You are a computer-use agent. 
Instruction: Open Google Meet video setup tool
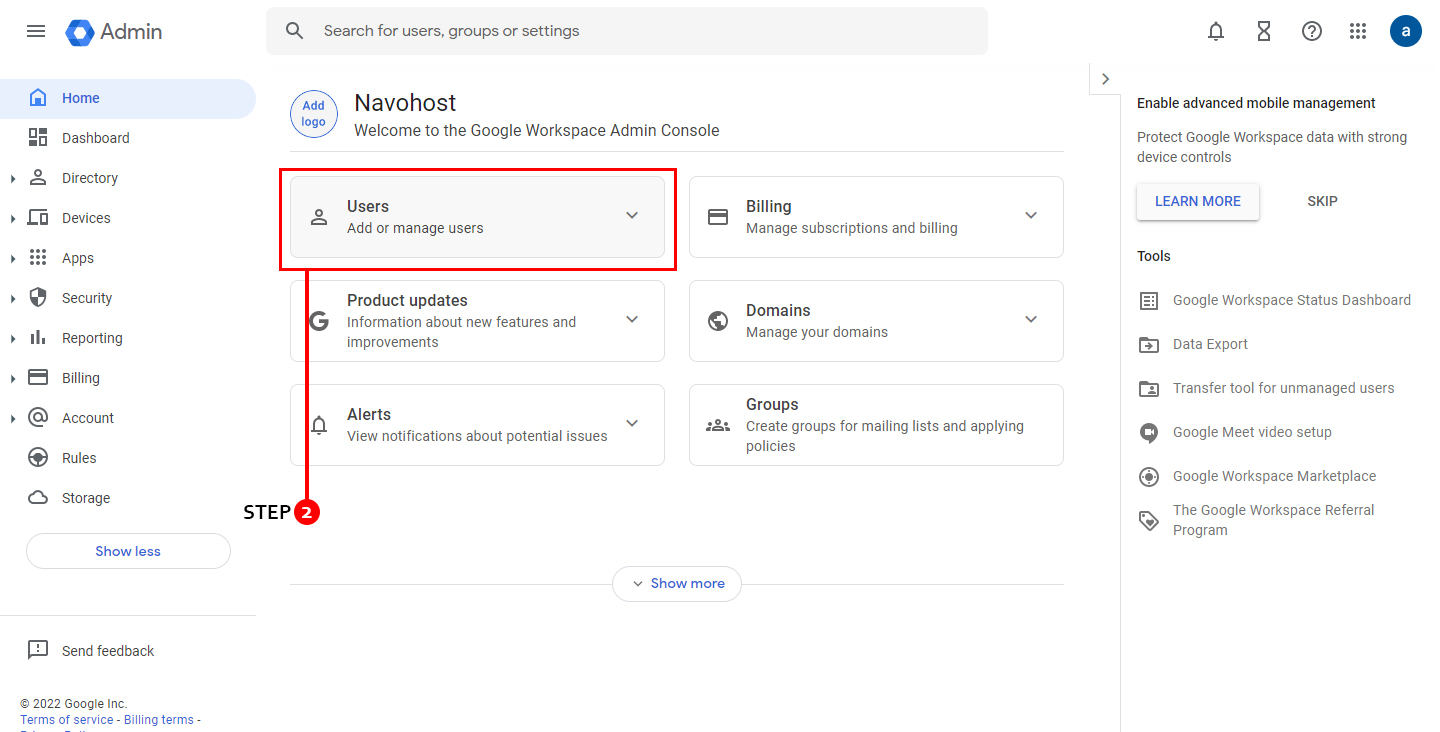click(1252, 432)
